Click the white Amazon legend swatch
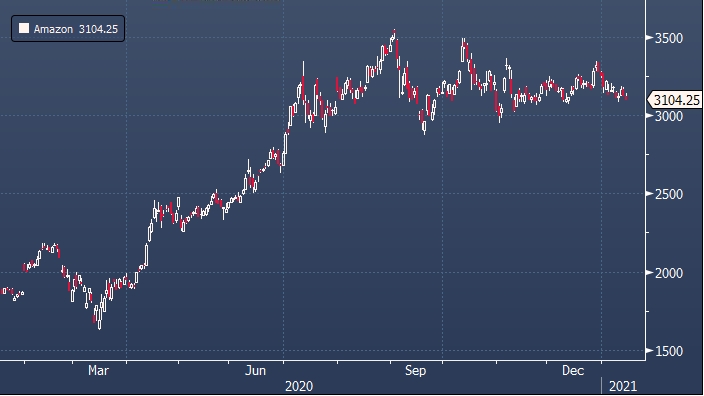 pyautogui.click(x=24, y=29)
